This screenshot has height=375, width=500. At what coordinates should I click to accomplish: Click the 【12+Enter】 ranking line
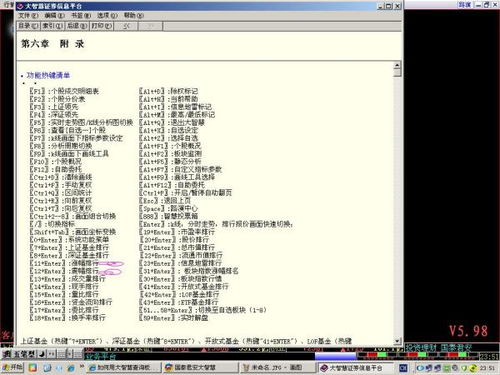[64, 271]
